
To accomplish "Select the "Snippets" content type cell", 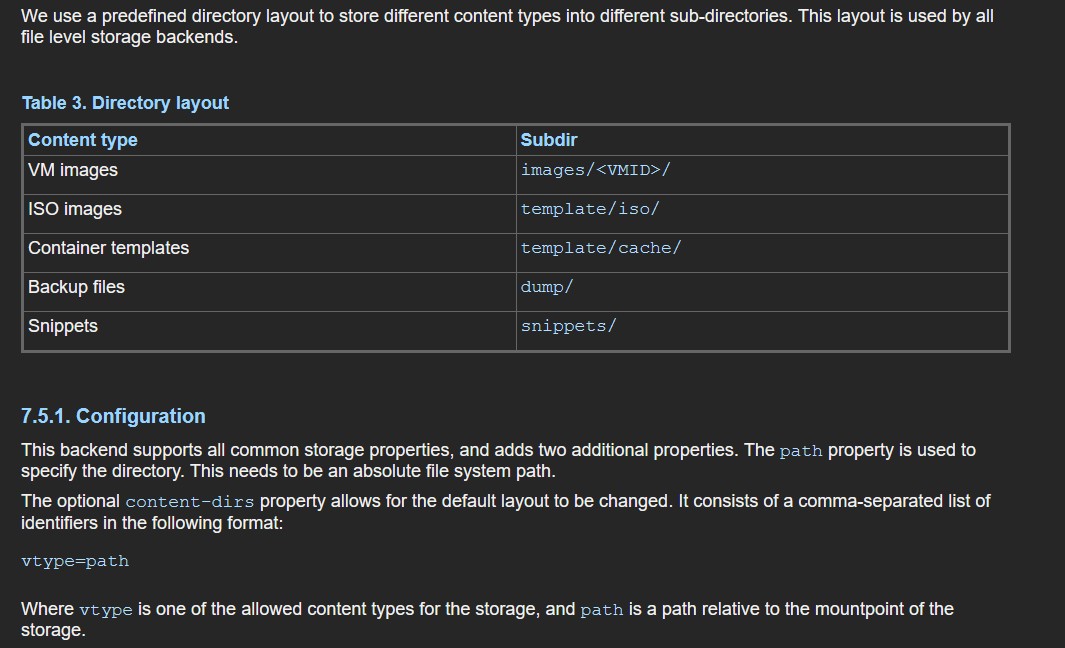I will click(63, 326).
